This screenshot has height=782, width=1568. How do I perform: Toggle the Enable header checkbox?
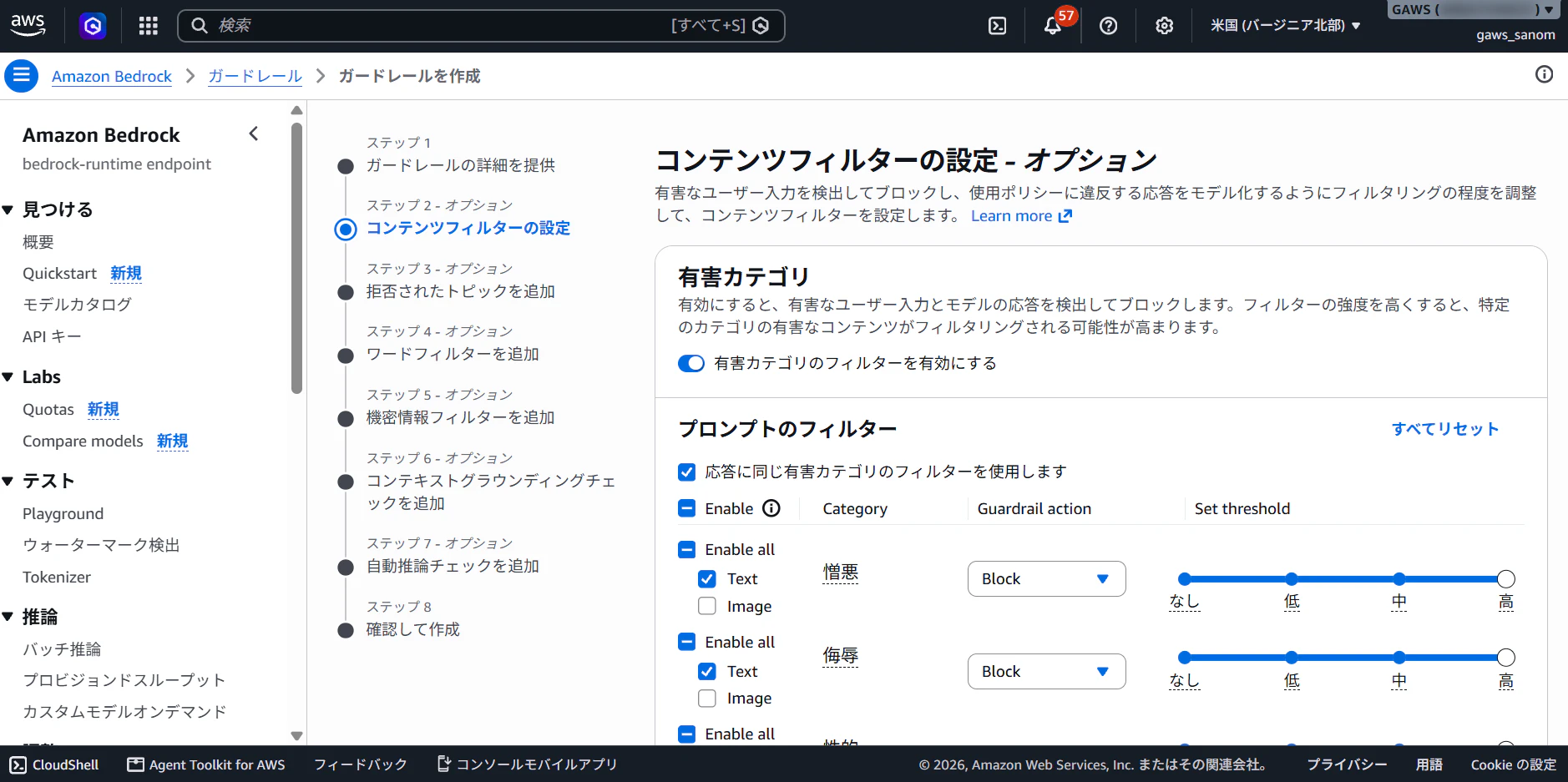point(686,508)
